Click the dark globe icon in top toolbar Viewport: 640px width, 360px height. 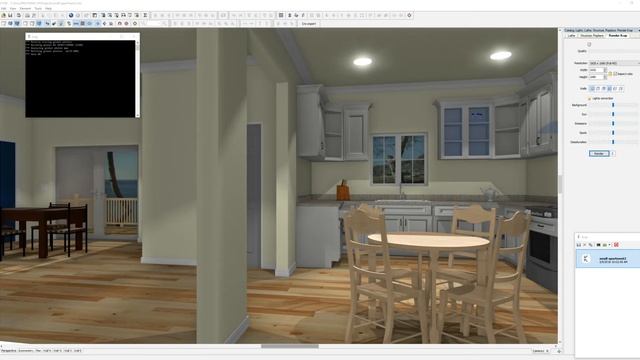pyautogui.click(x=71, y=16)
